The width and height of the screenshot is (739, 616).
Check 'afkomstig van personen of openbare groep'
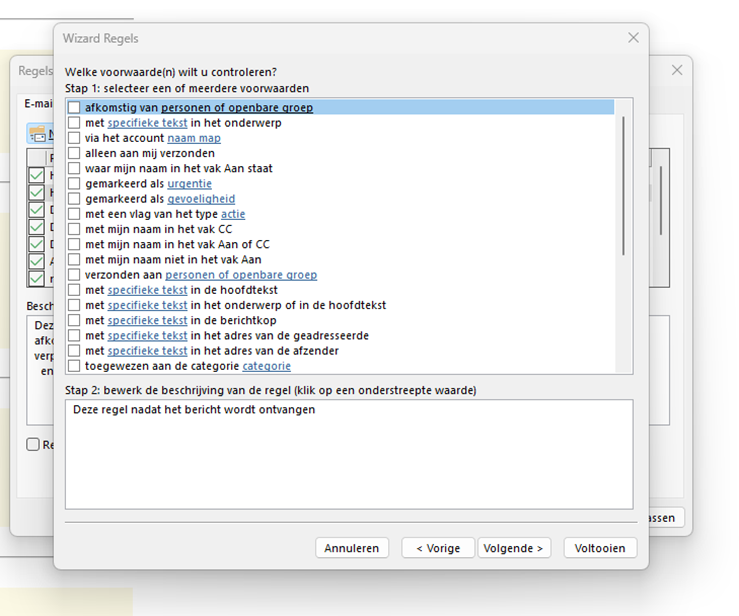click(x=74, y=108)
